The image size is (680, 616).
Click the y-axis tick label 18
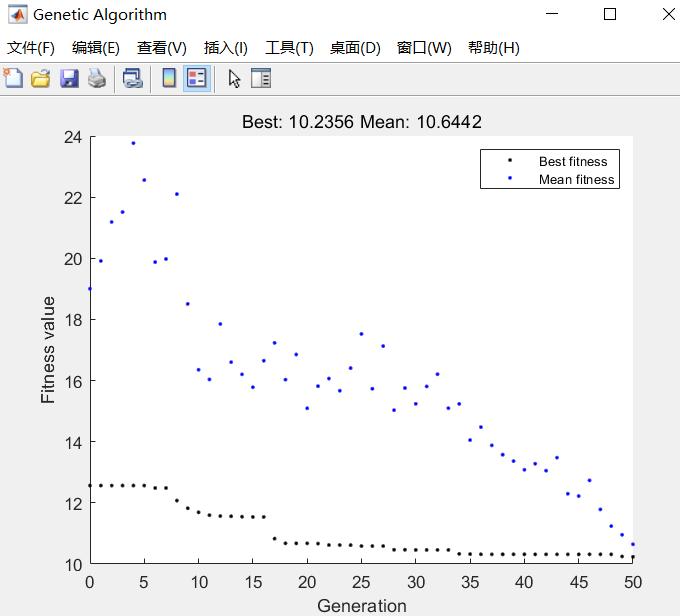(73, 320)
